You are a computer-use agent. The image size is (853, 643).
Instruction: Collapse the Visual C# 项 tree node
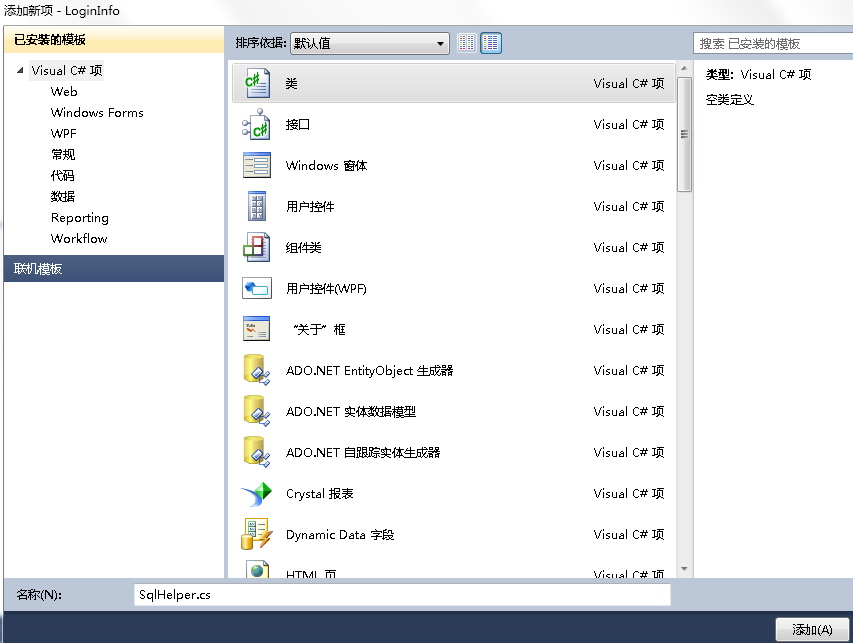click(x=20, y=70)
